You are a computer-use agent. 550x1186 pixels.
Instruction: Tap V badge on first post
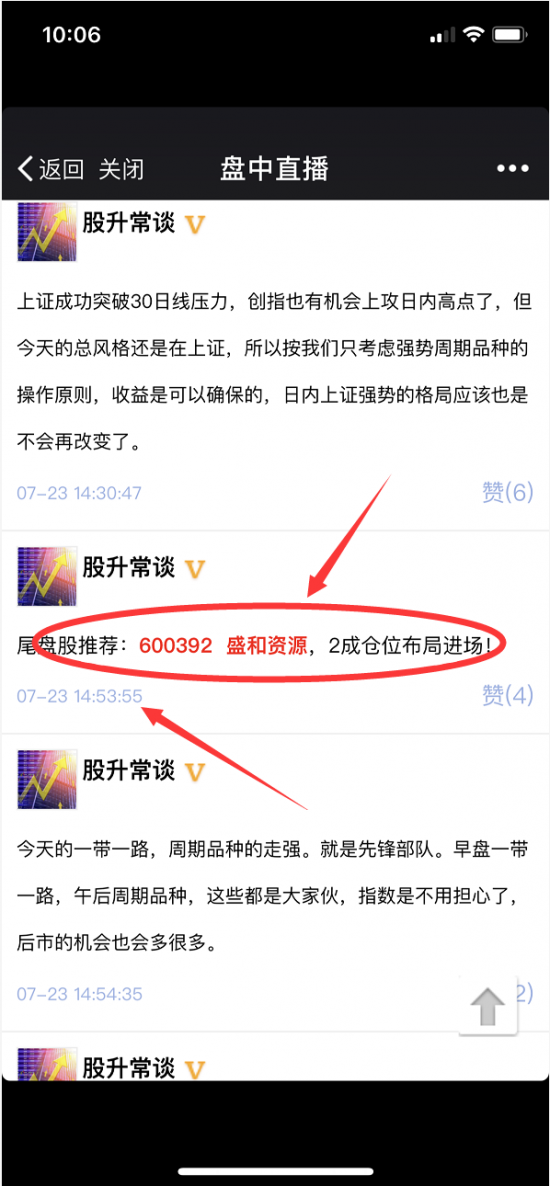196,224
